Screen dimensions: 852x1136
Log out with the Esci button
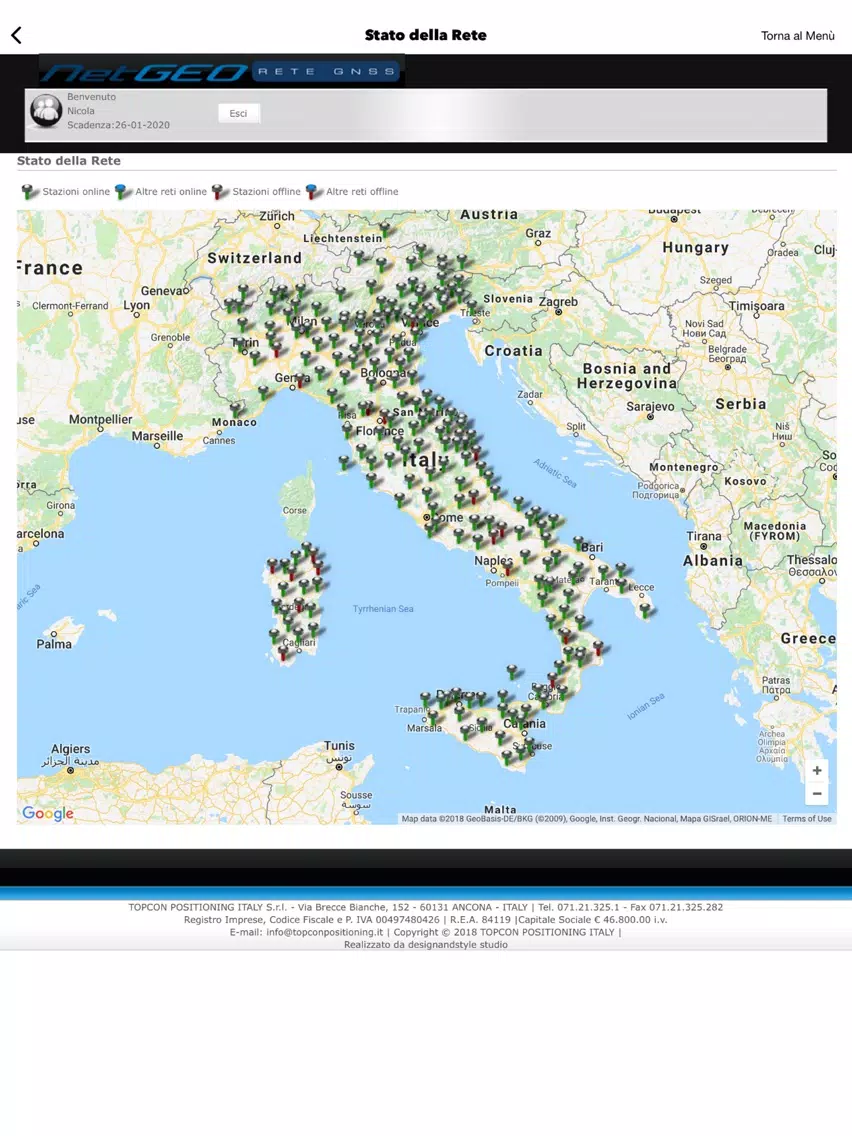click(x=238, y=113)
